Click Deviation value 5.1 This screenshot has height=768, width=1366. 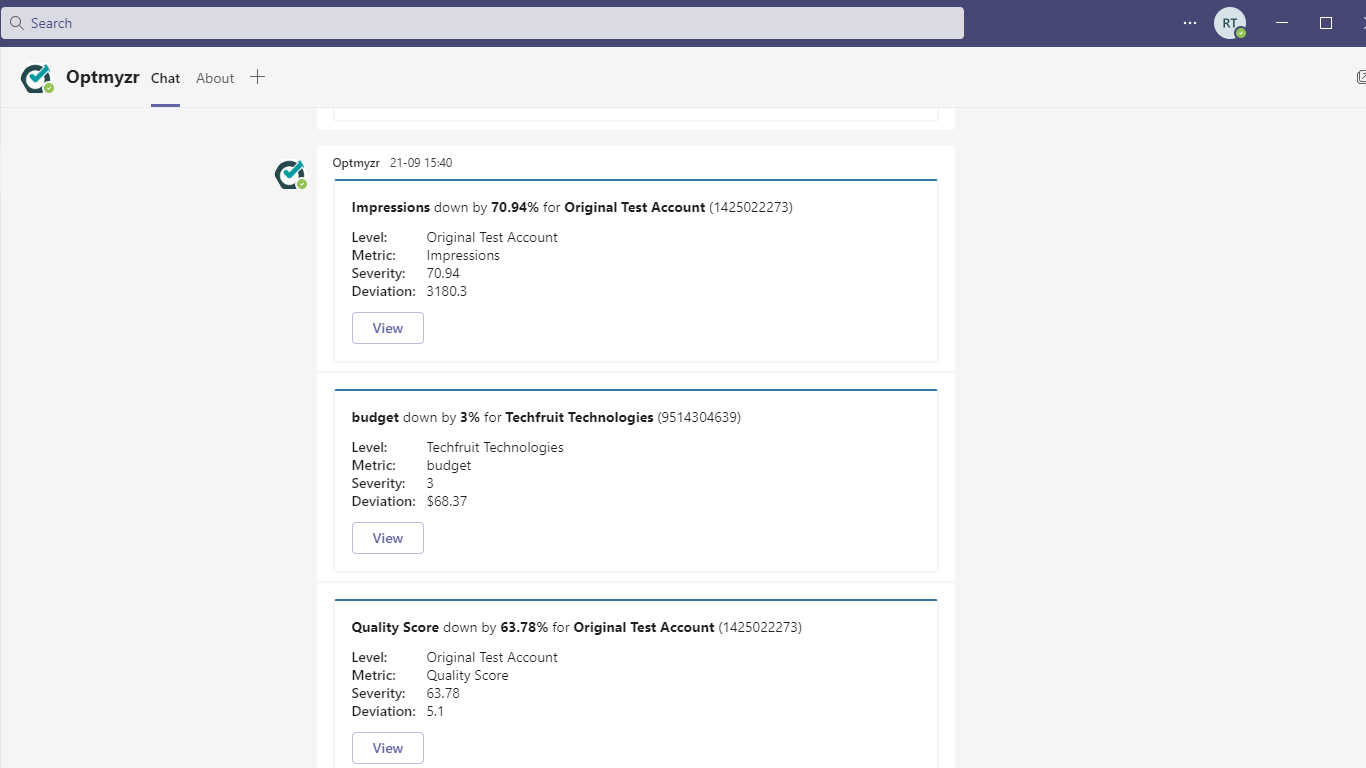435,711
